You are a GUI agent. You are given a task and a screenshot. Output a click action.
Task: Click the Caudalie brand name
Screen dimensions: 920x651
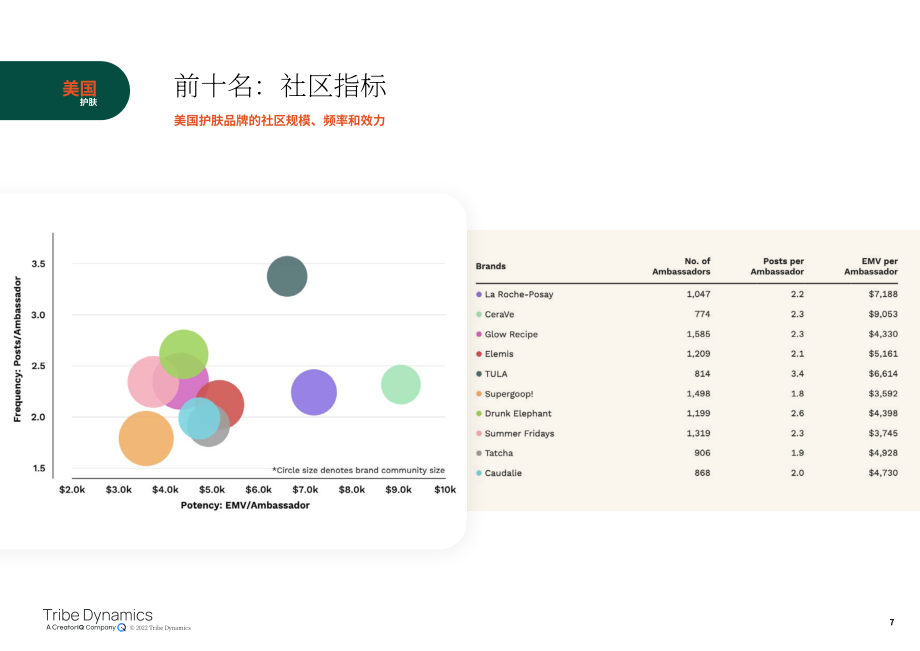[x=503, y=473]
